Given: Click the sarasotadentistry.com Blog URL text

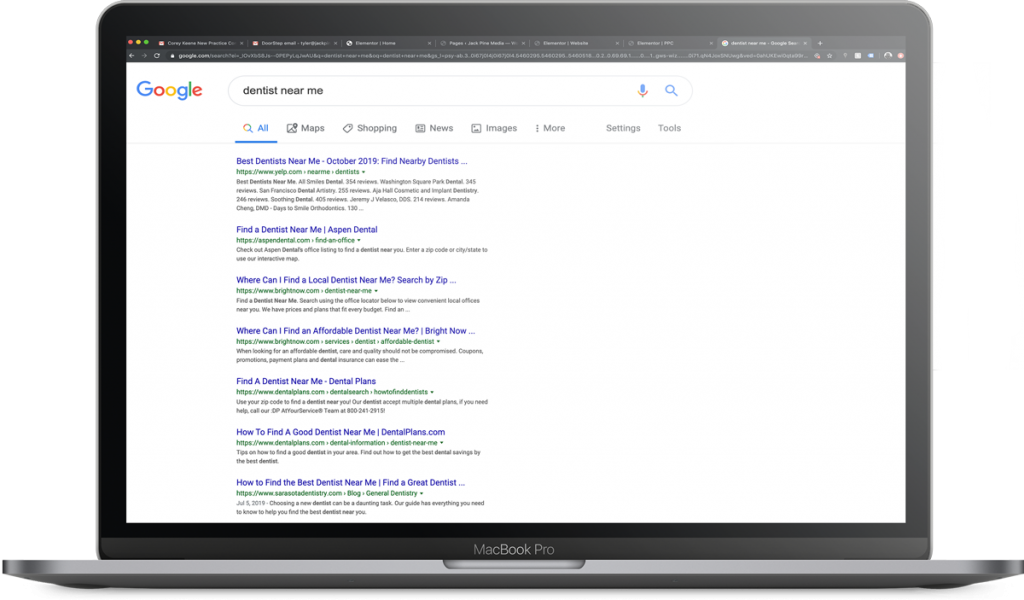Looking at the screenshot, I should pos(327,493).
